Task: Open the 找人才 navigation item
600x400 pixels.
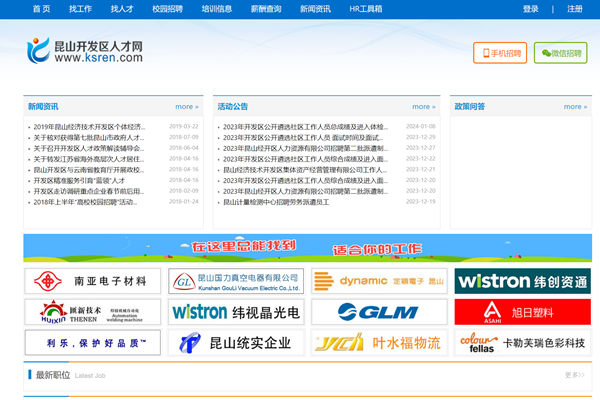Action: click(122, 9)
